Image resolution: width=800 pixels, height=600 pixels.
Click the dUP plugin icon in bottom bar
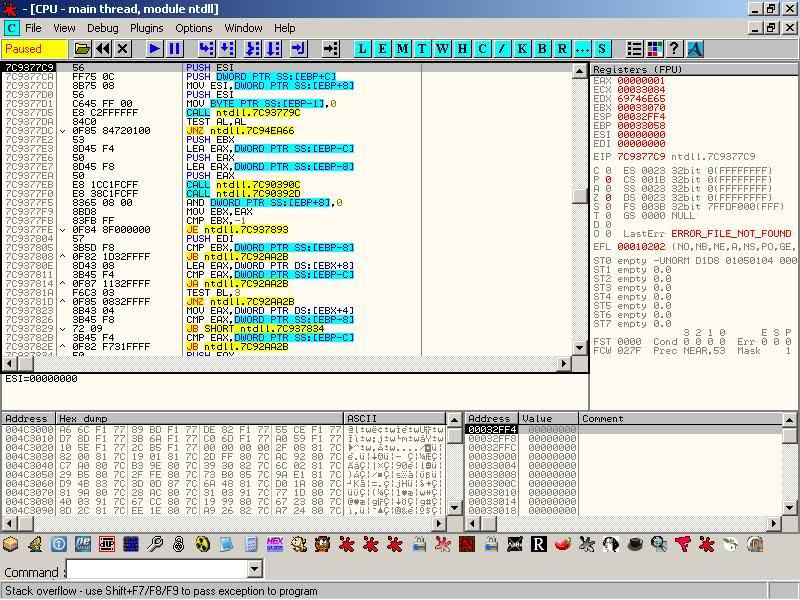(107, 544)
